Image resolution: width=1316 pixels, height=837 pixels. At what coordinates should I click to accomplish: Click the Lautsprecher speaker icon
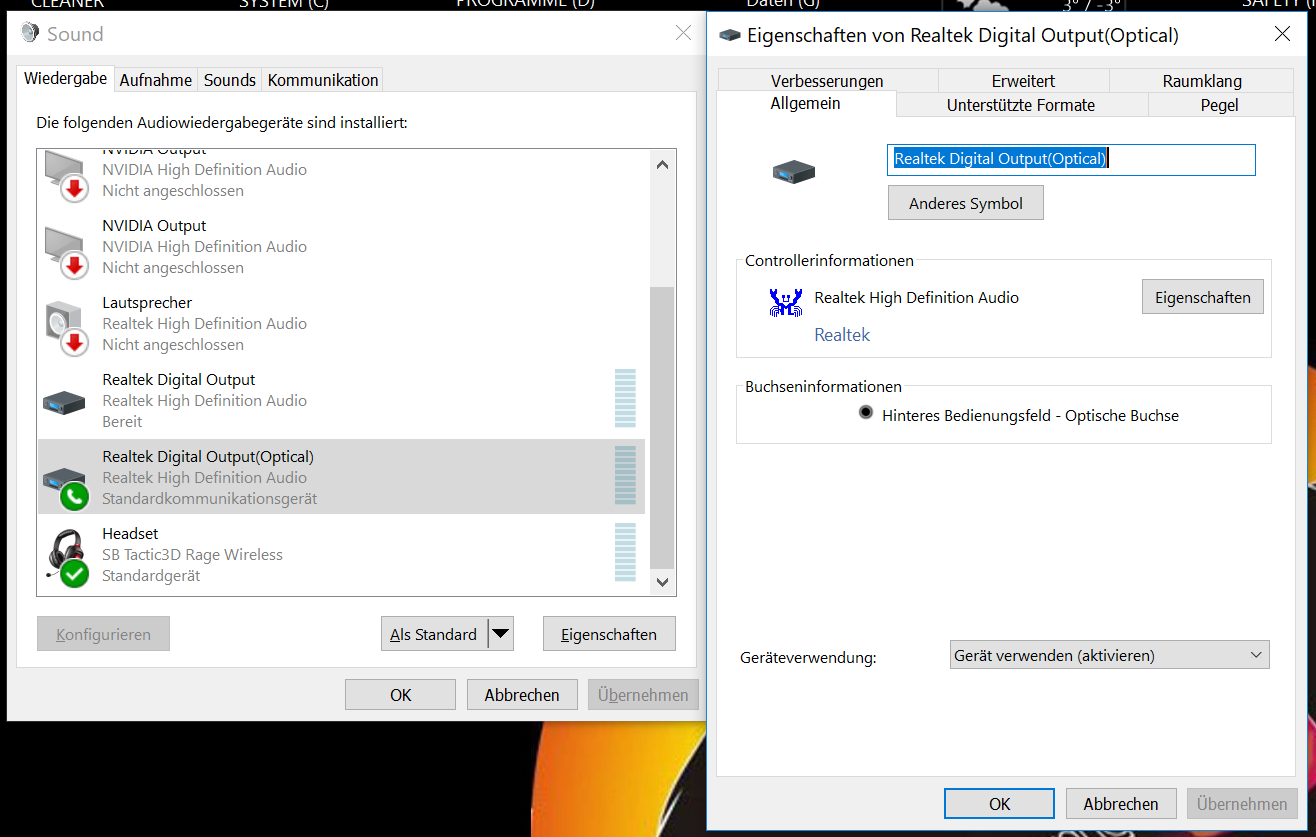tap(67, 328)
